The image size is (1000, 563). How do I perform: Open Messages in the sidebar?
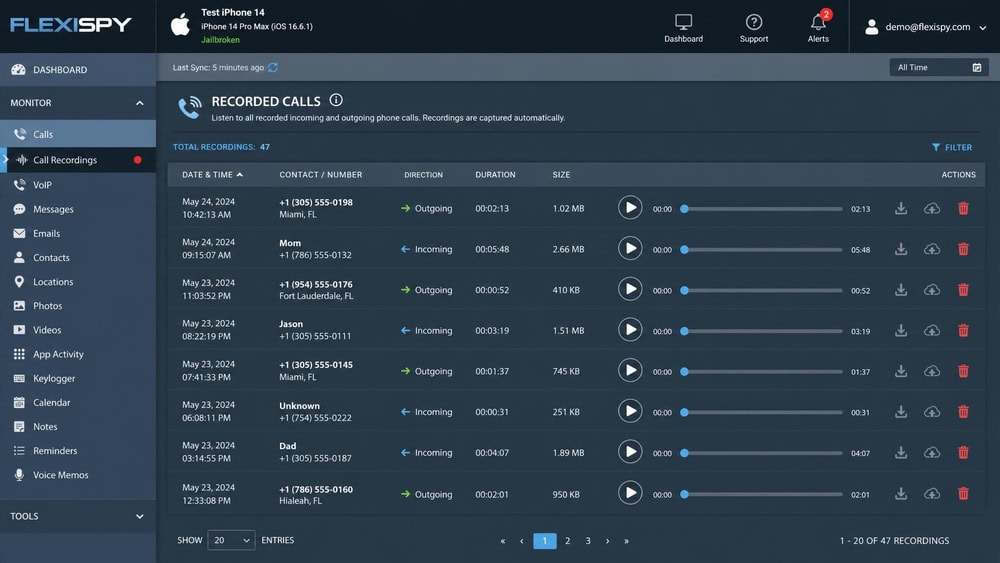[78, 209]
